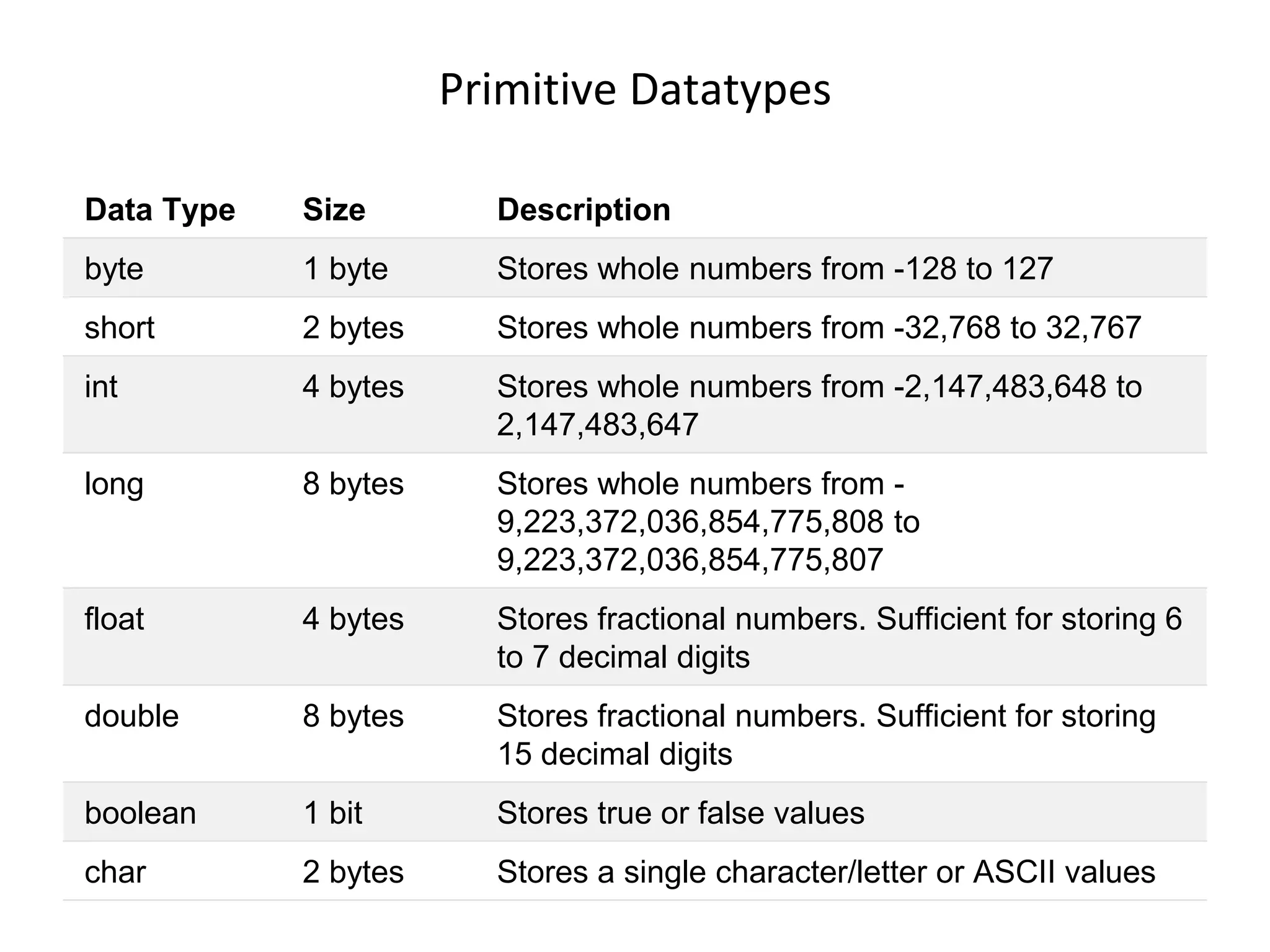Click the int data type cell
Screen dimensions: 1270x952
click(x=101, y=387)
